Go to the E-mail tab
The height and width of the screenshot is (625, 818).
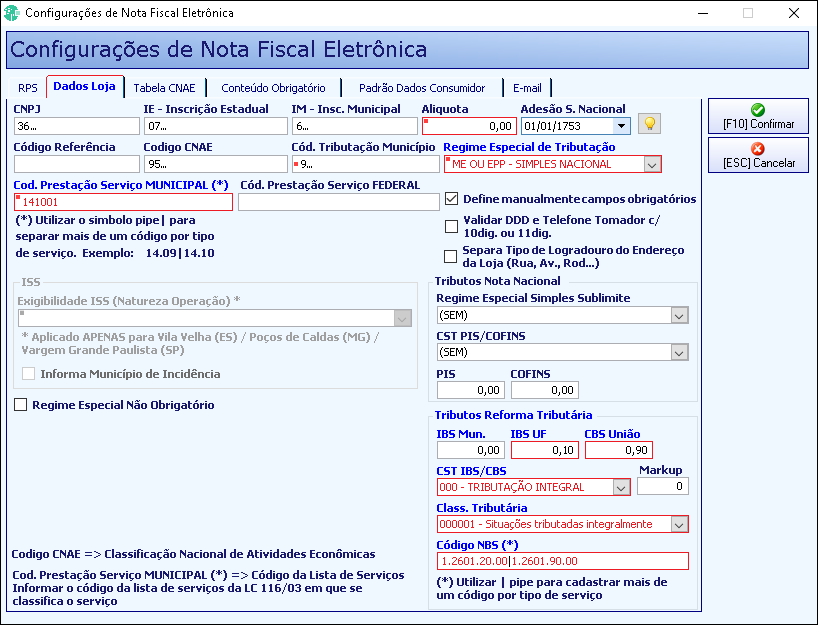coord(527,88)
